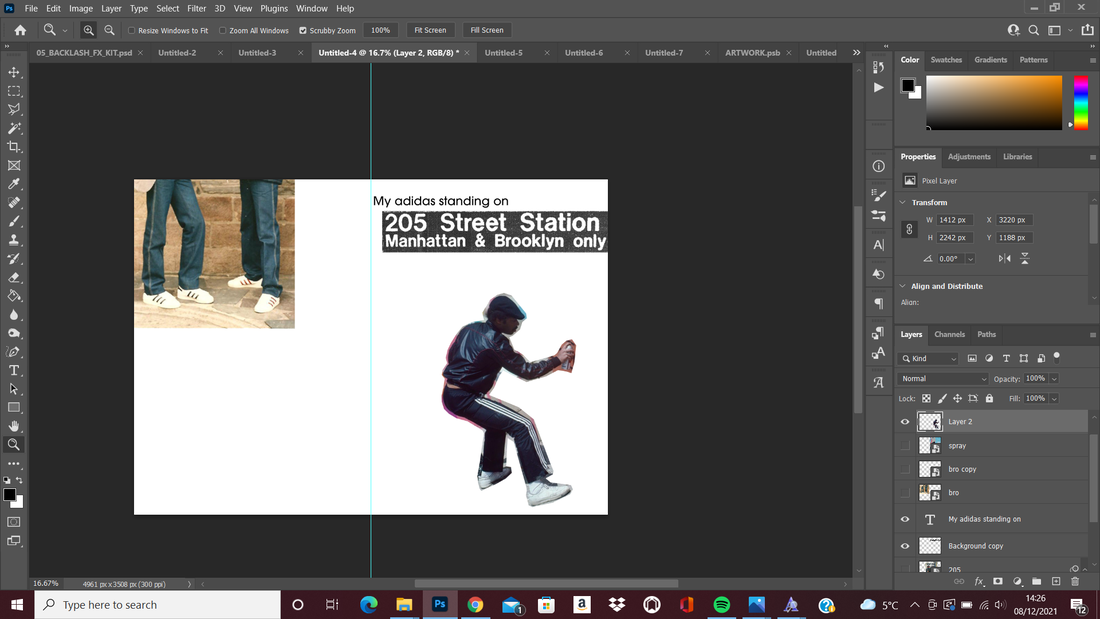This screenshot has height=619, width=1100.
Task: Open the Gradients tab
Action: pos(991,60)
